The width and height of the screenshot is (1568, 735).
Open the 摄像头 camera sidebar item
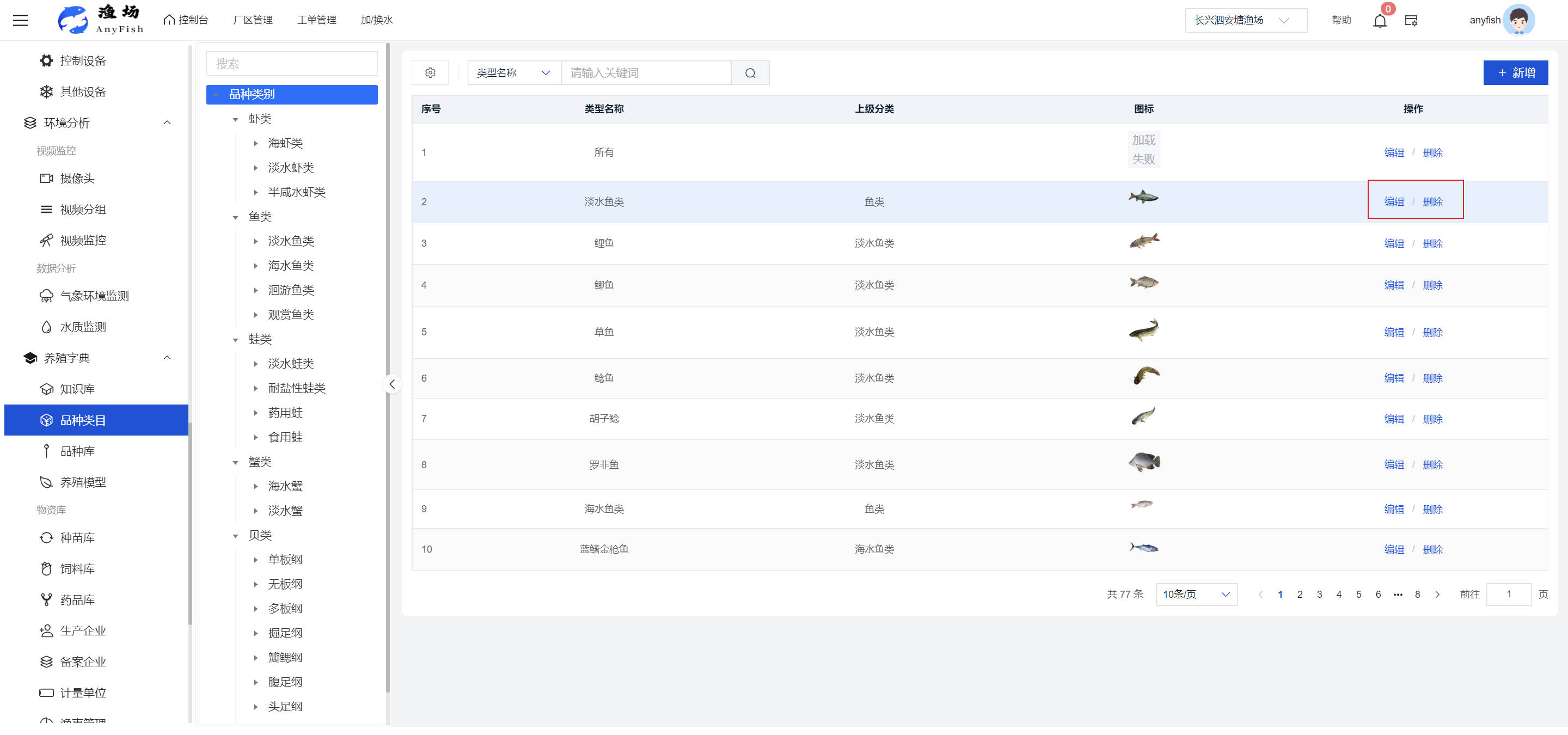pos(77,178)
